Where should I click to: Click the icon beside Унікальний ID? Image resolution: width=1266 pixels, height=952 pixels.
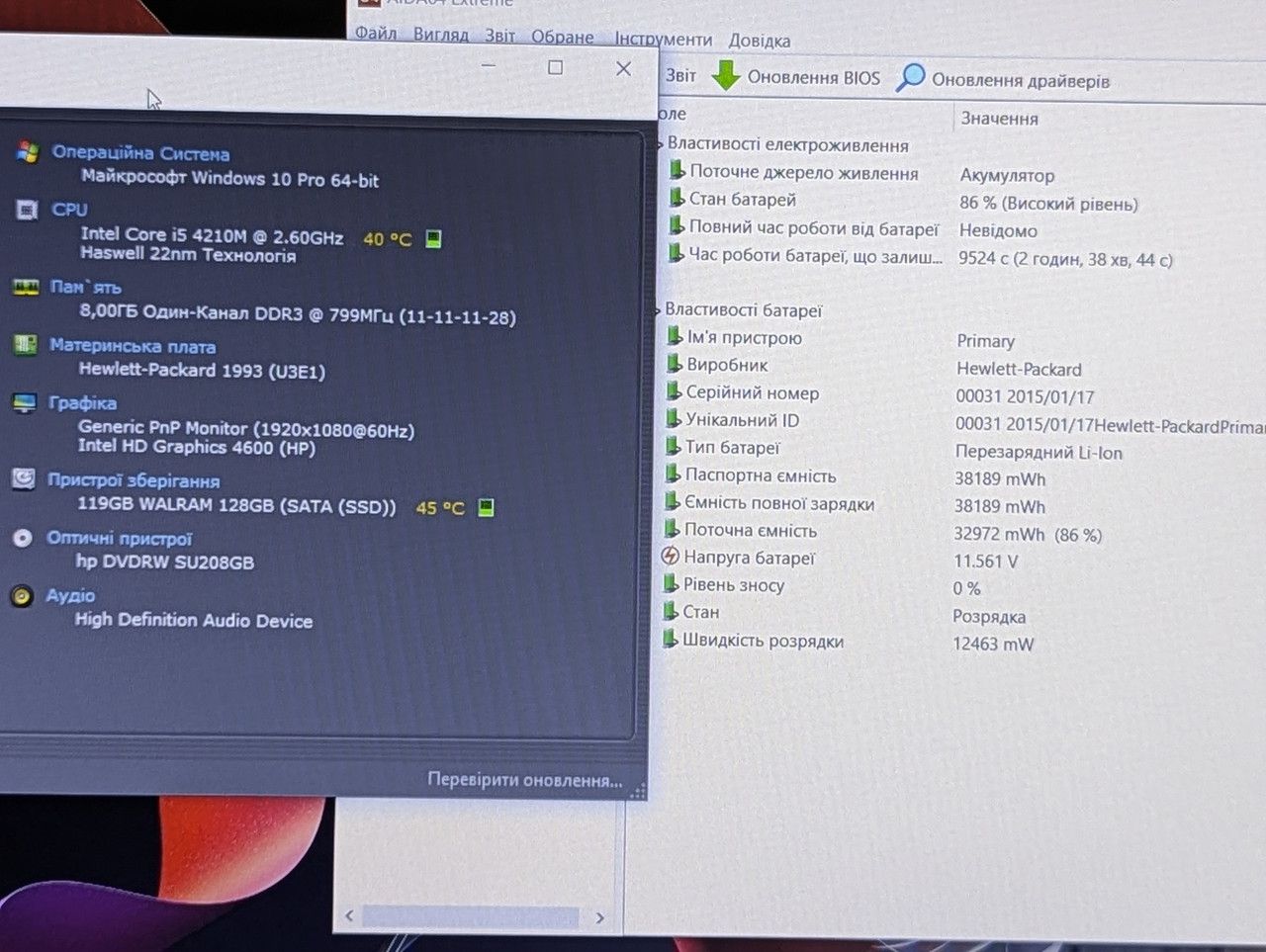pyautogui.click(x=674, y=419)
